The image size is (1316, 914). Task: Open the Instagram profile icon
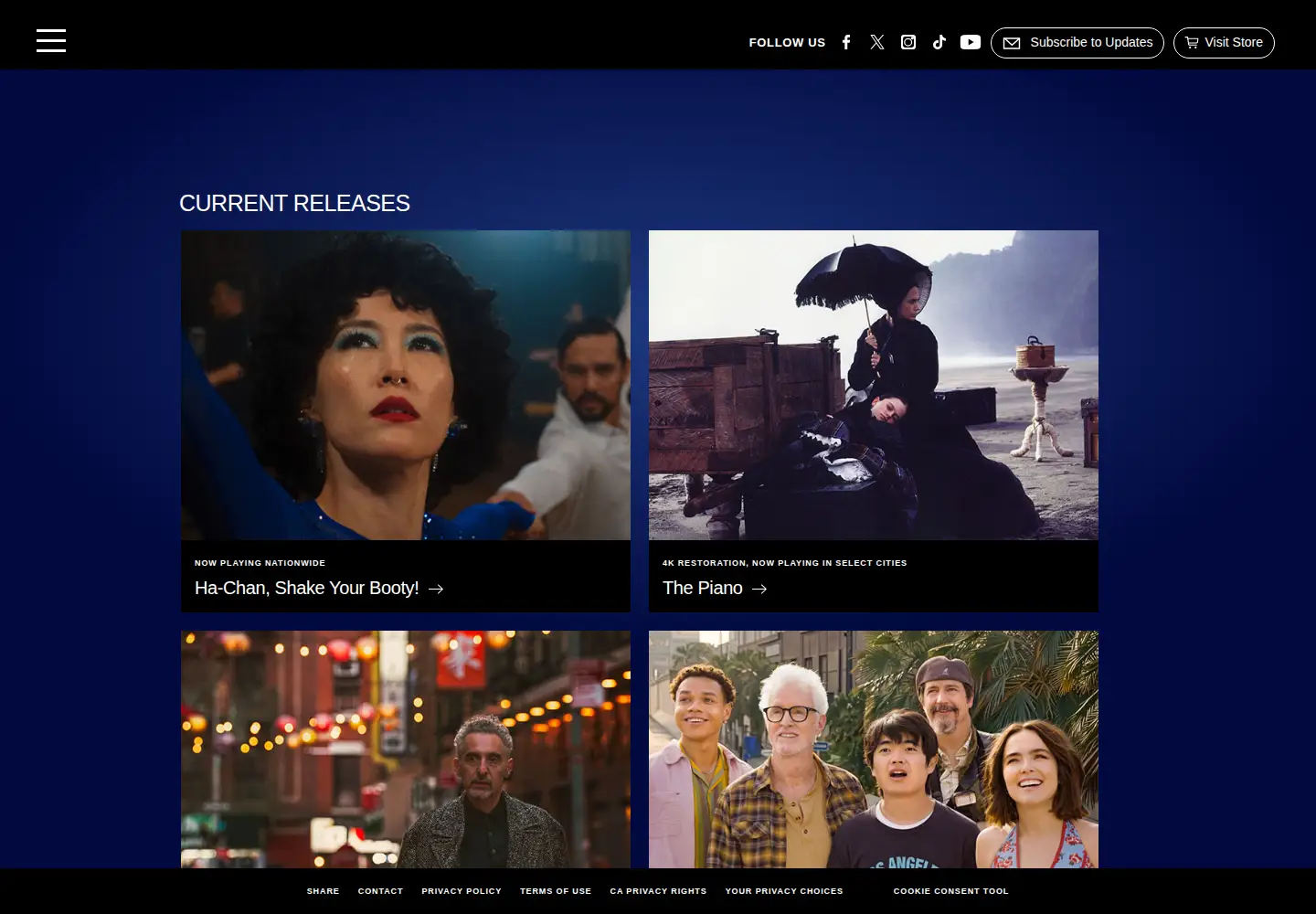(x=908, y=42)
